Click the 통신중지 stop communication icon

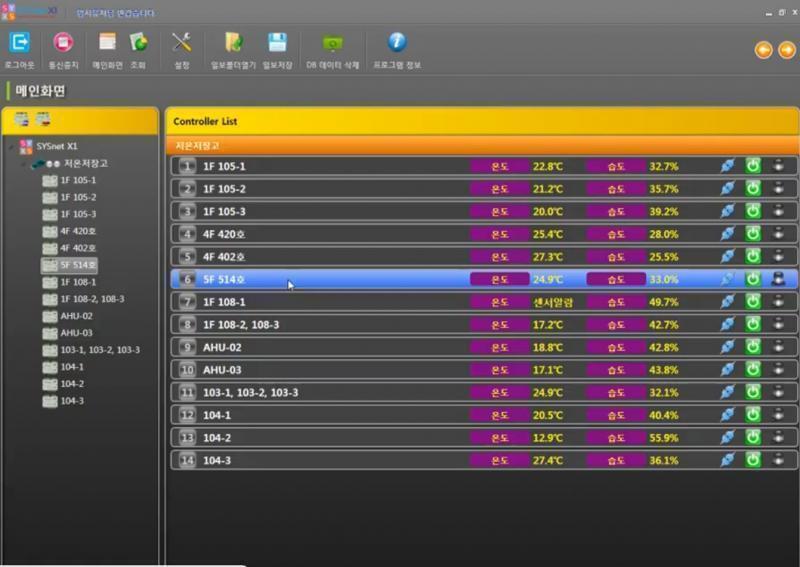tap(63, 43)
